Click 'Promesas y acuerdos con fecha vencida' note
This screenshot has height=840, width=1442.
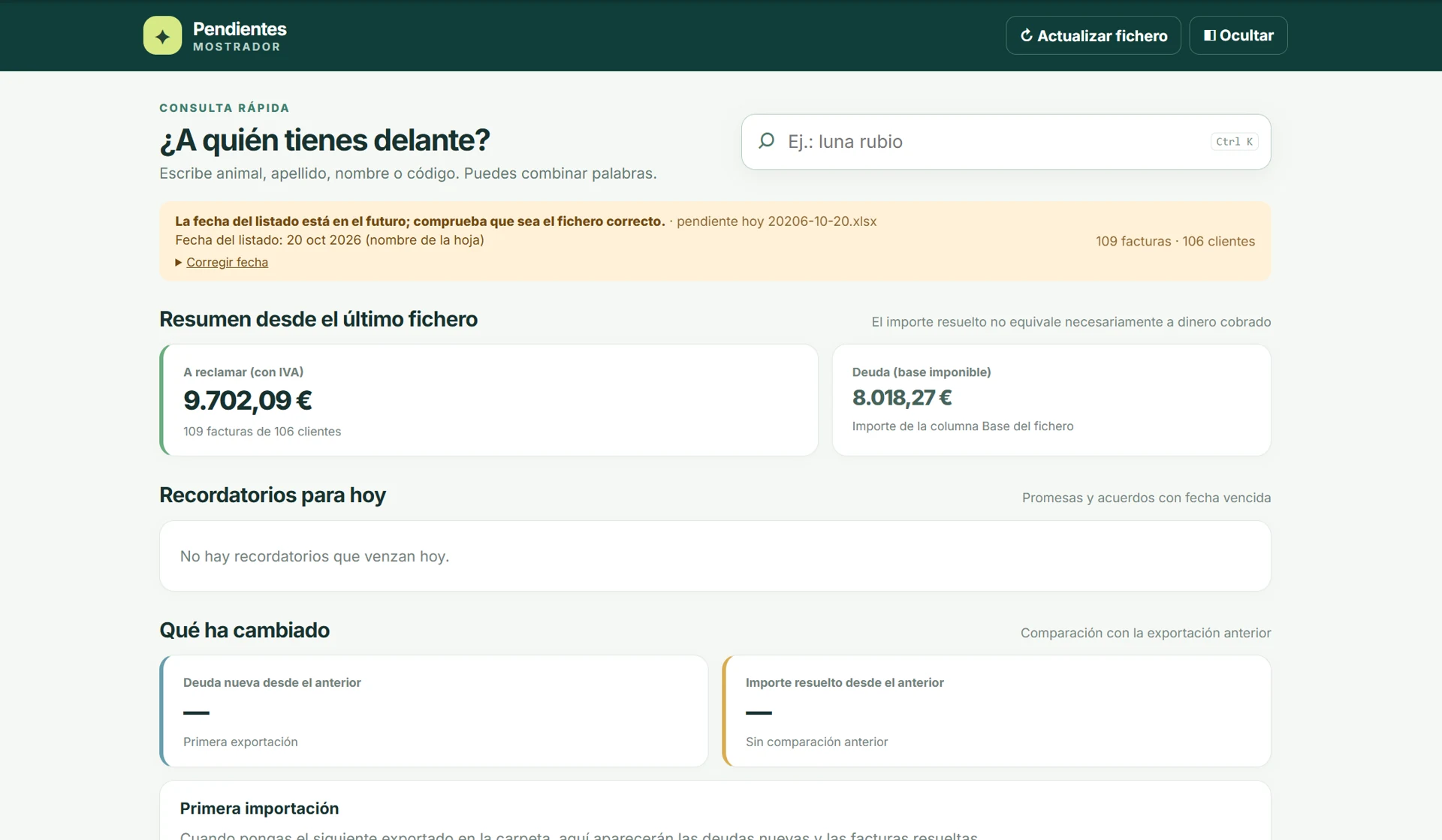tap(1146, 498)
